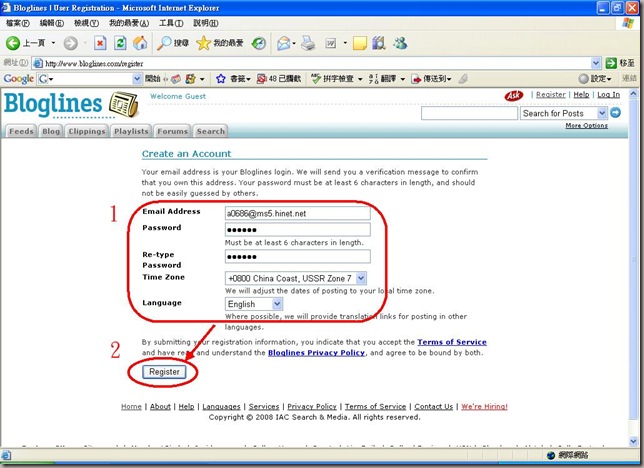Expand the Search for Posts dropdown
The height and width of the screenshot is (468, 644).
point(602,113)
